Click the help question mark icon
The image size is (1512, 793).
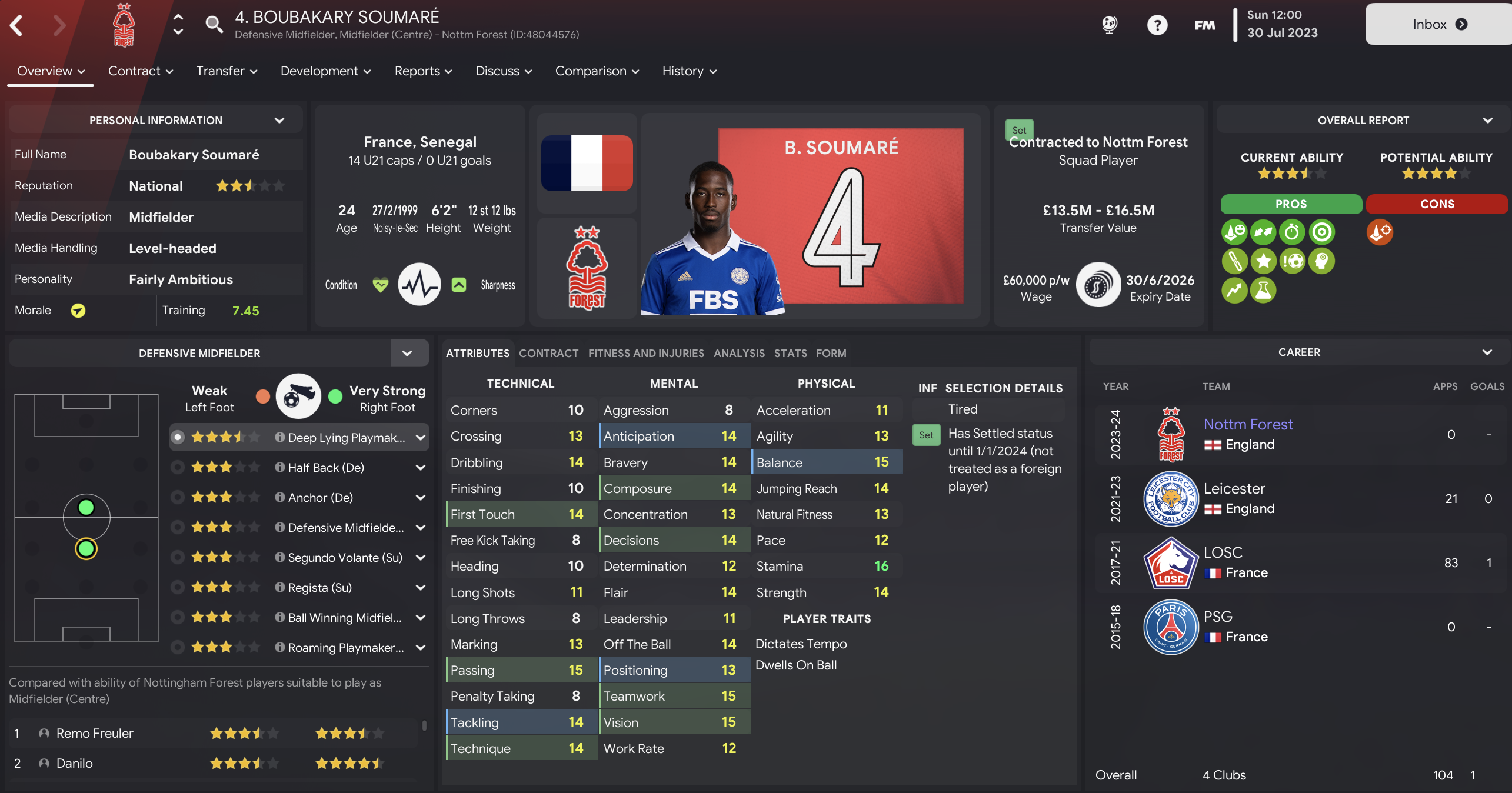1157,25
